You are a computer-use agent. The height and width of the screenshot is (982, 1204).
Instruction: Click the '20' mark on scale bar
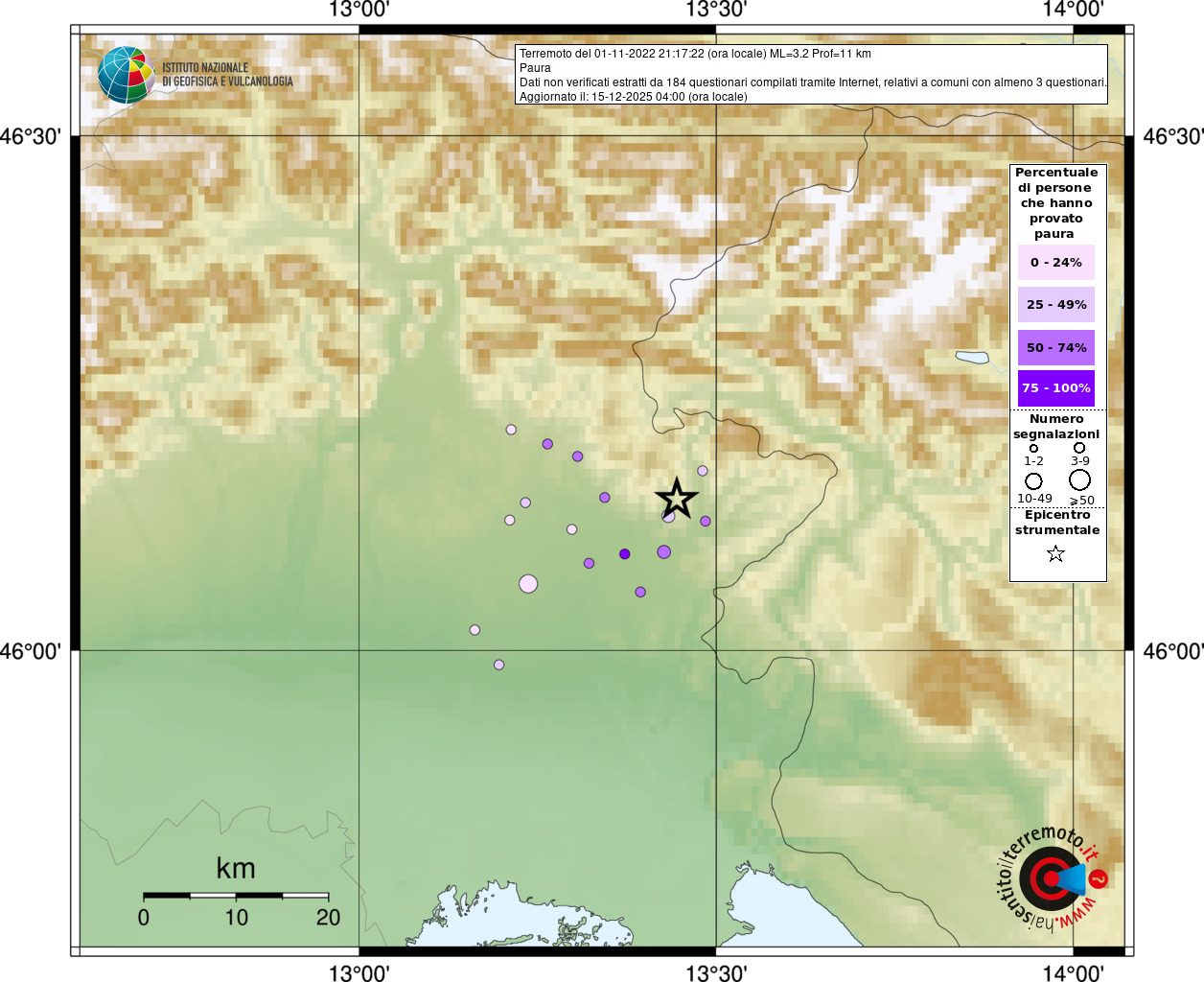(x=329, y=918)
